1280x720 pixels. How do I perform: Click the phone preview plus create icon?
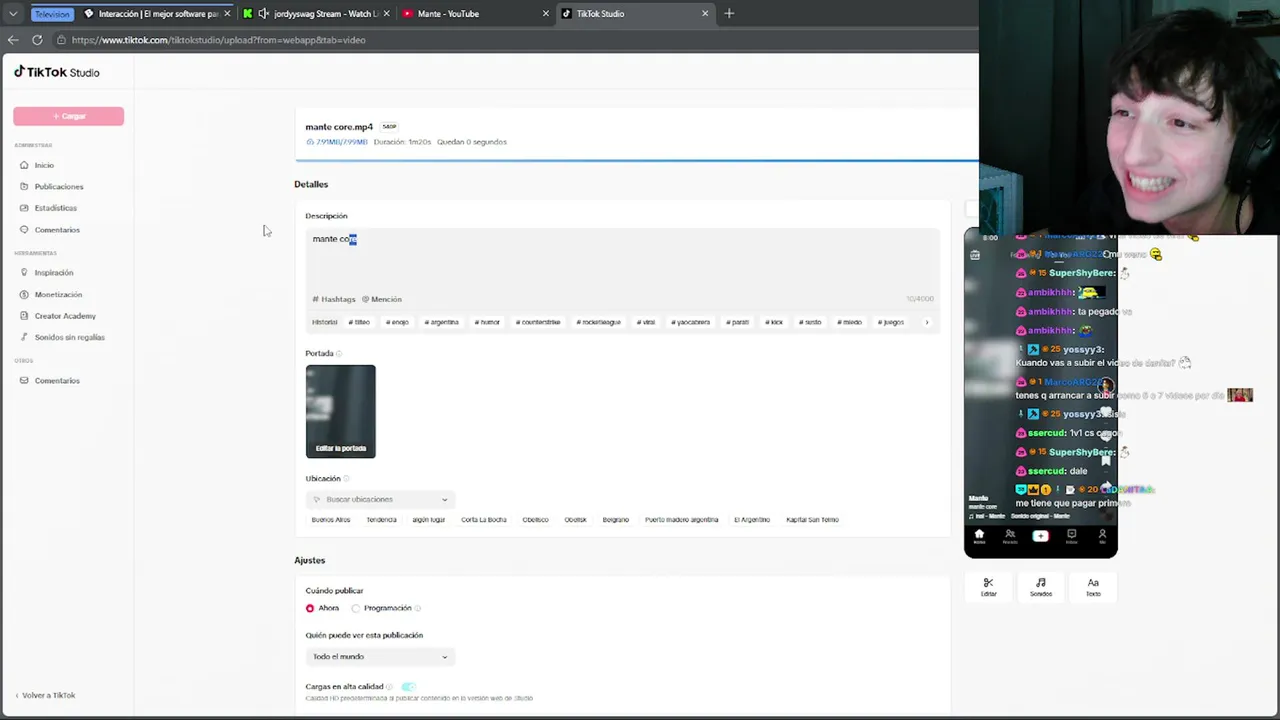[x=1040, y=536]
